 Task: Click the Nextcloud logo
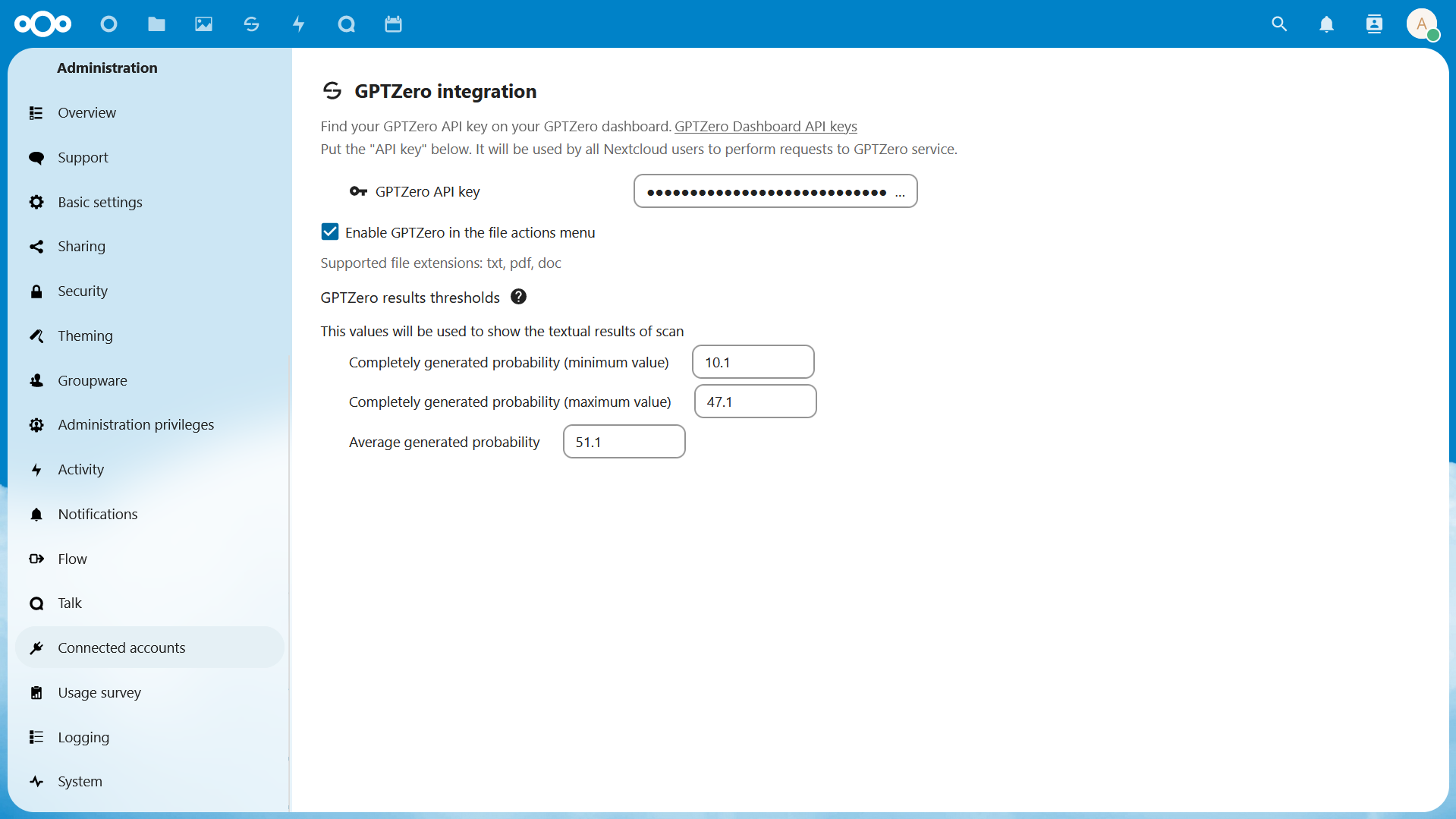pyautogui.click(x=43, y=24)
